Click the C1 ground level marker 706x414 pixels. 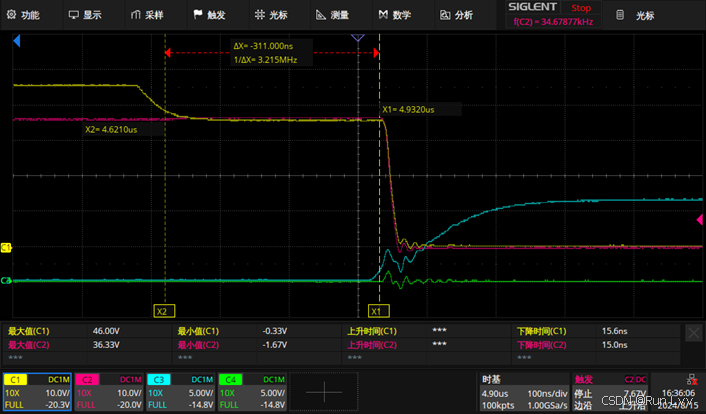6,247
